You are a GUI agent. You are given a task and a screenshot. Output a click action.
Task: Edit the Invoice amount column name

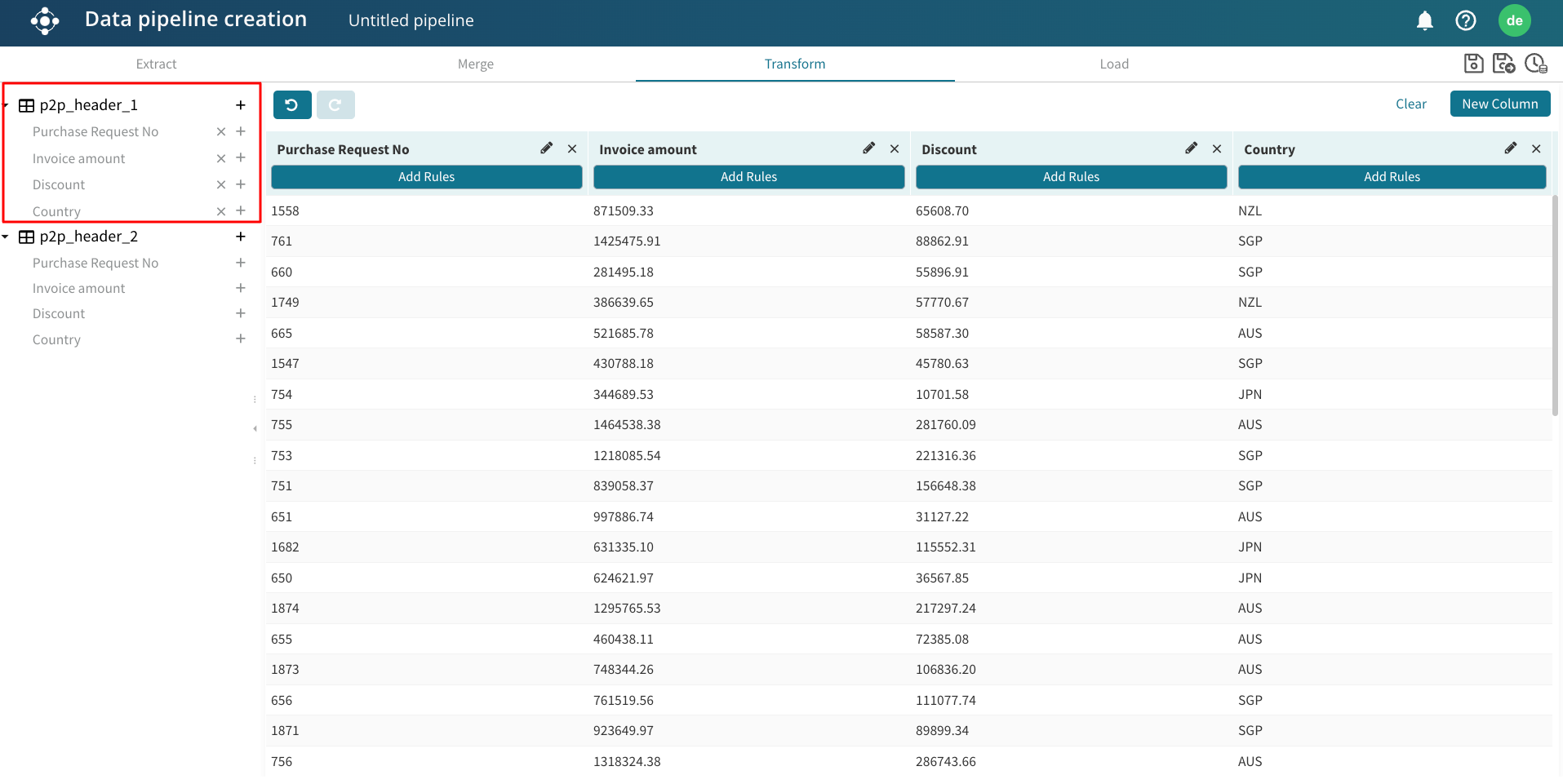click(868, 148)
